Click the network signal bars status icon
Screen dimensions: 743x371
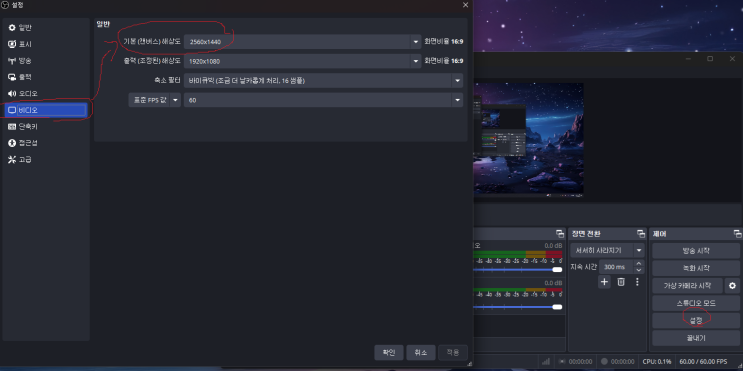[545, 362]
